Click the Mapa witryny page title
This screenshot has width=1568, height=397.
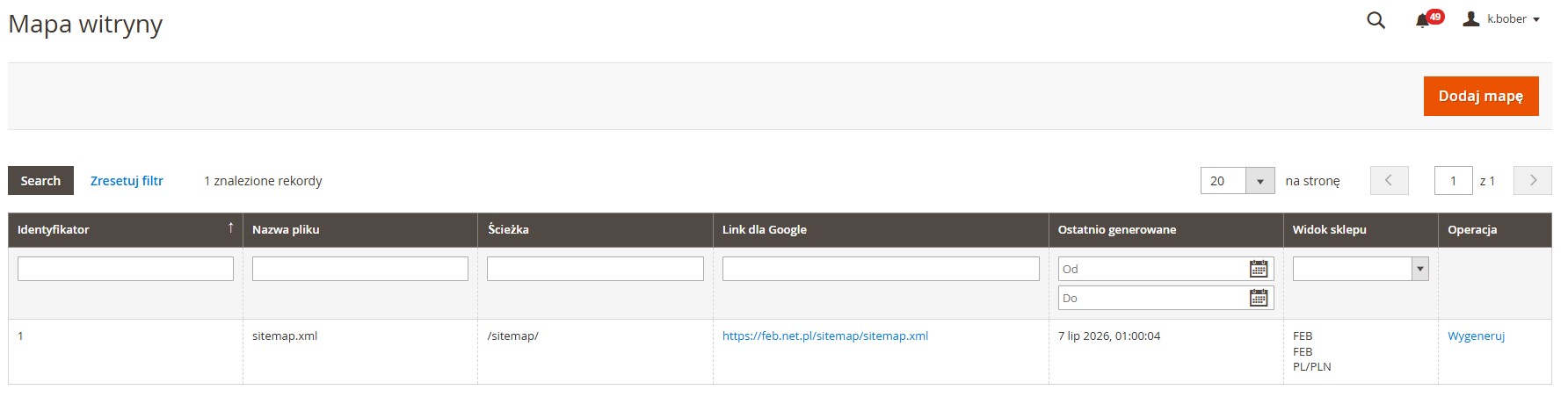tap(85, 25)
